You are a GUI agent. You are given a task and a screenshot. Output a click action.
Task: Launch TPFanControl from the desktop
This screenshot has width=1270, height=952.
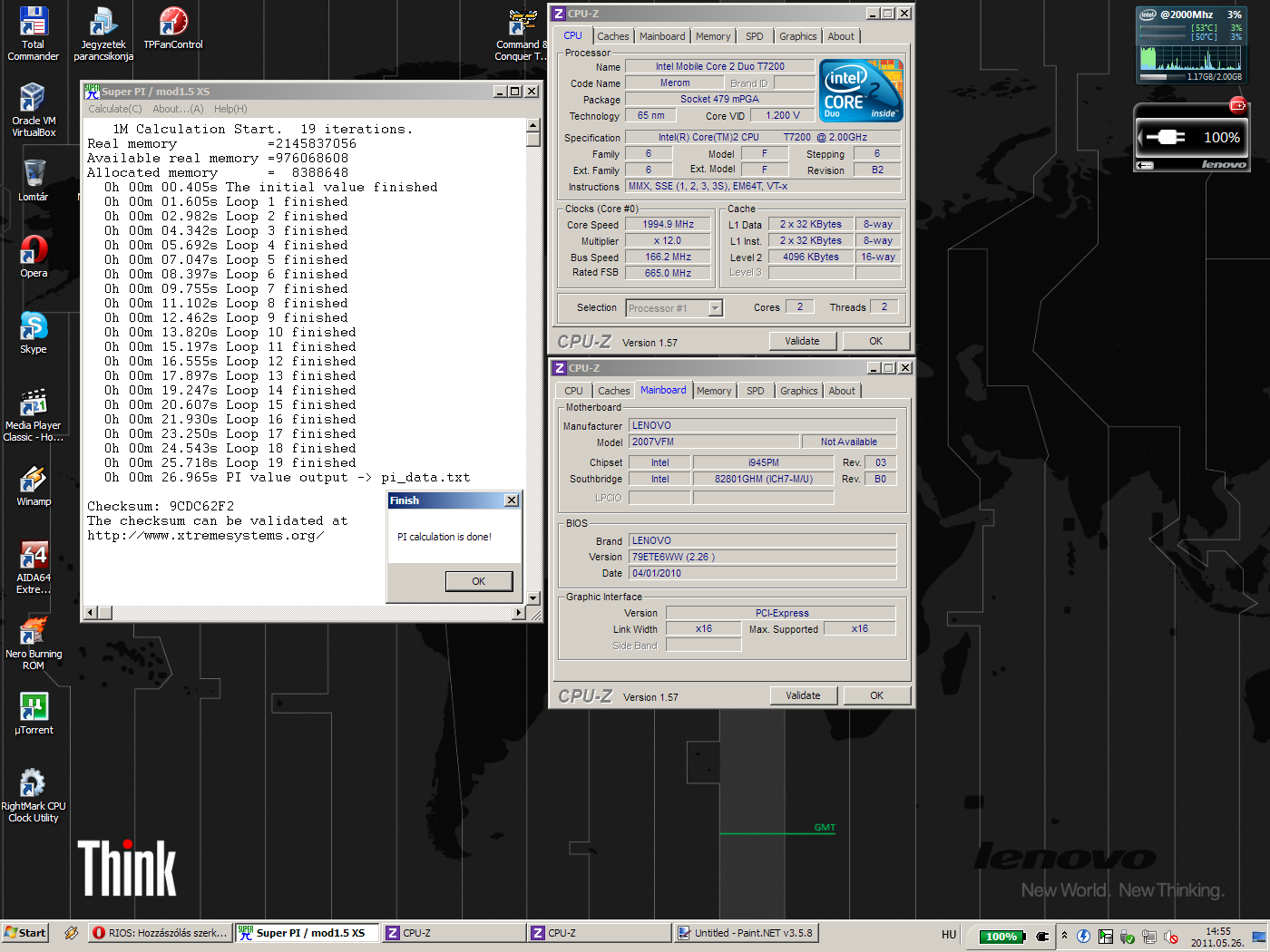coord(173,28)
